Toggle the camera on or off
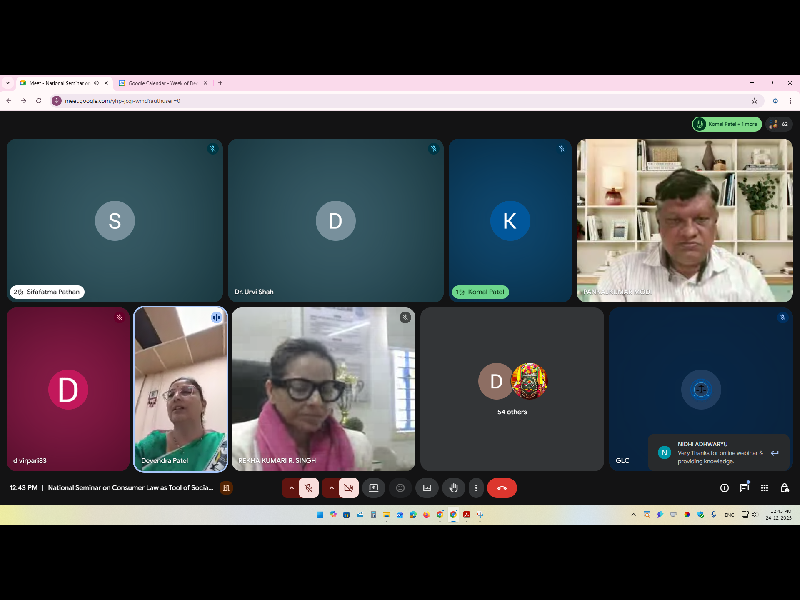 348,488
